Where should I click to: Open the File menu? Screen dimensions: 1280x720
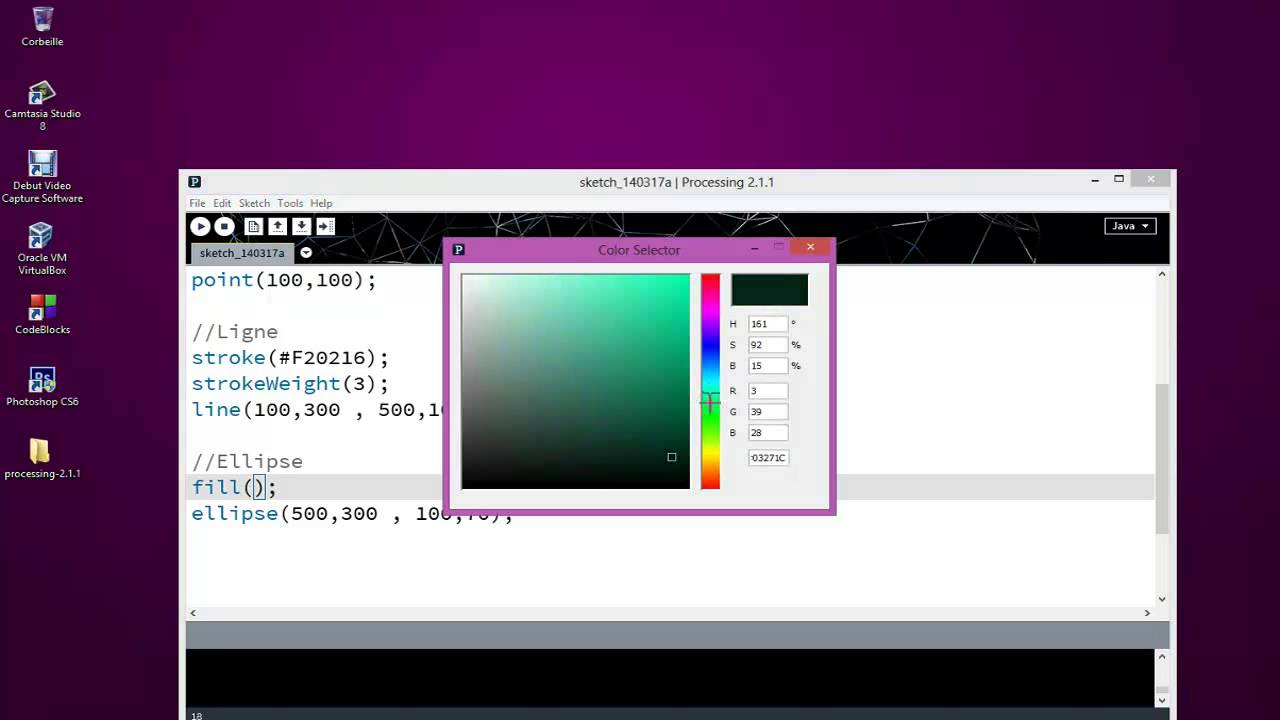(197, 203)
